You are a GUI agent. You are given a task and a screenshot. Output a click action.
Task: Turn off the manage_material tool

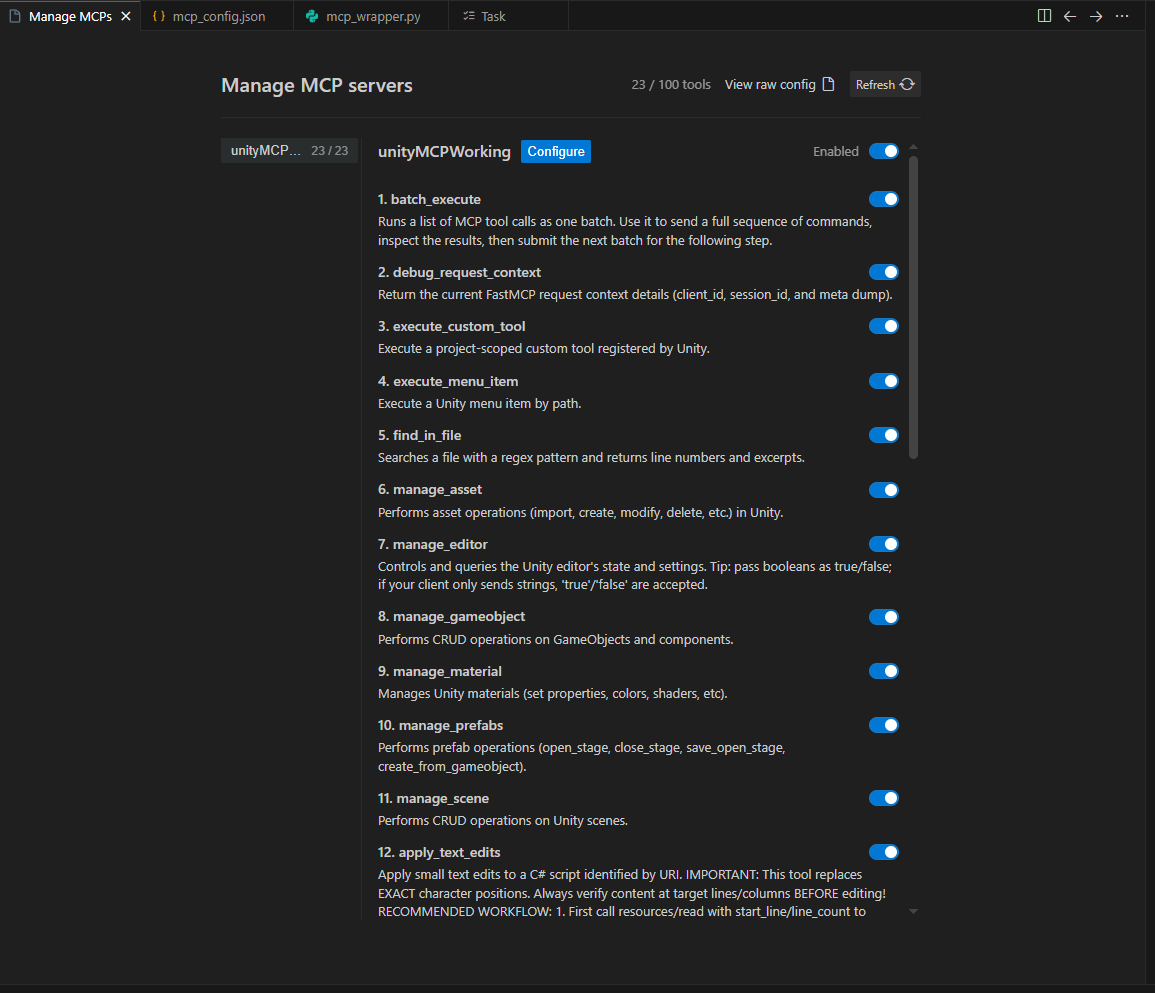[883, 671]
